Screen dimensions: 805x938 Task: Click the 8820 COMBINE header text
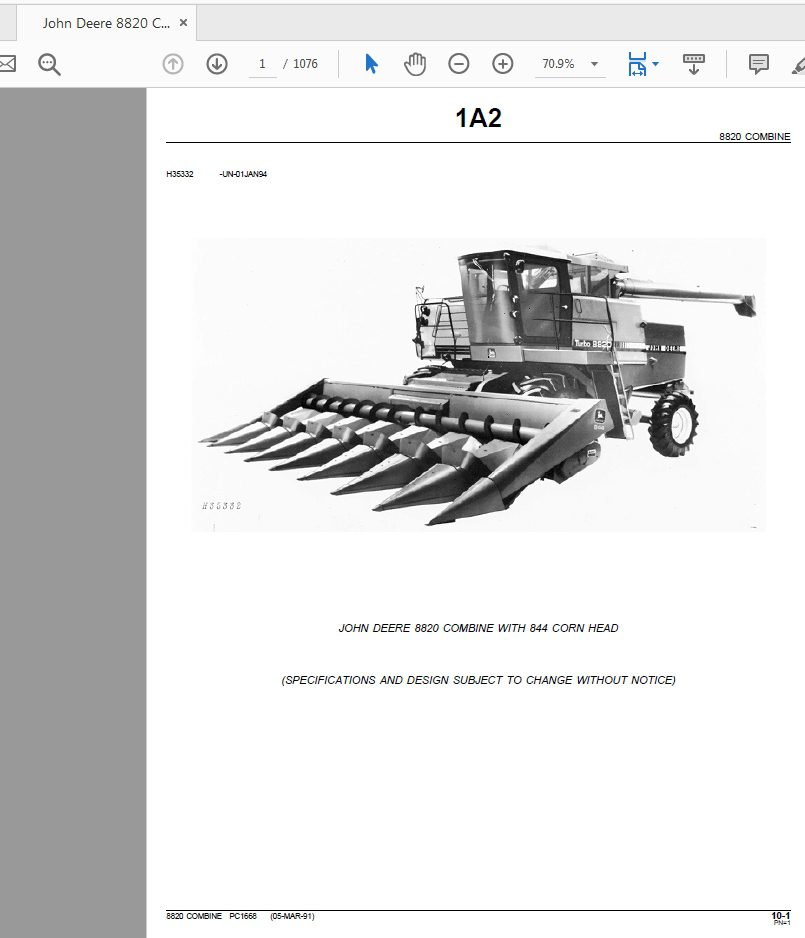point(754,136)
